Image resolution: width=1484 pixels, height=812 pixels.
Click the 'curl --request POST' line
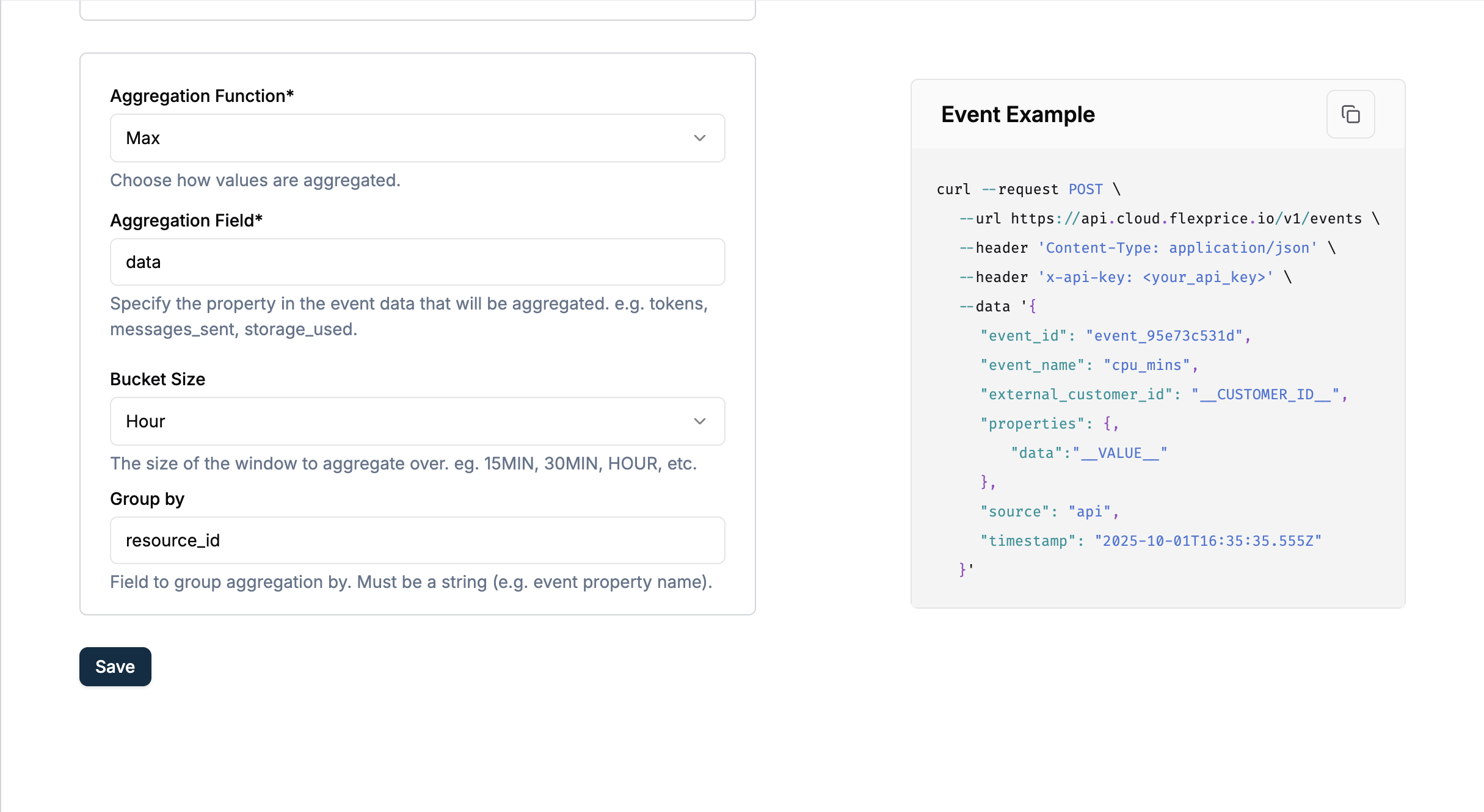1029,189
